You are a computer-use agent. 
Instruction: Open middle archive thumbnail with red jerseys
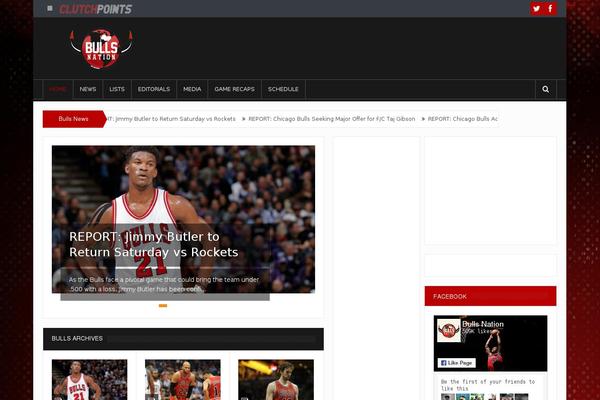183,380
